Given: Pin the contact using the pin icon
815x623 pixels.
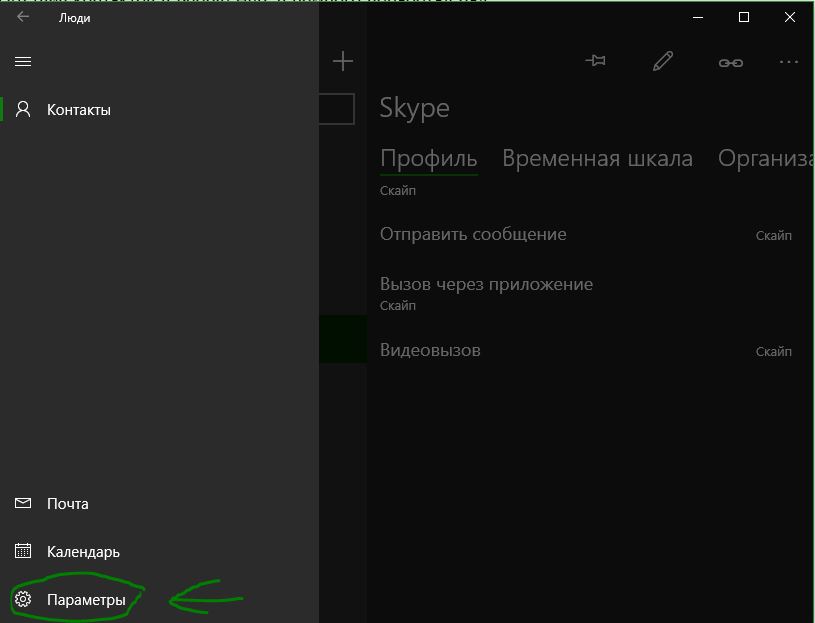Looking at the screenshot, I should point(596,61).
